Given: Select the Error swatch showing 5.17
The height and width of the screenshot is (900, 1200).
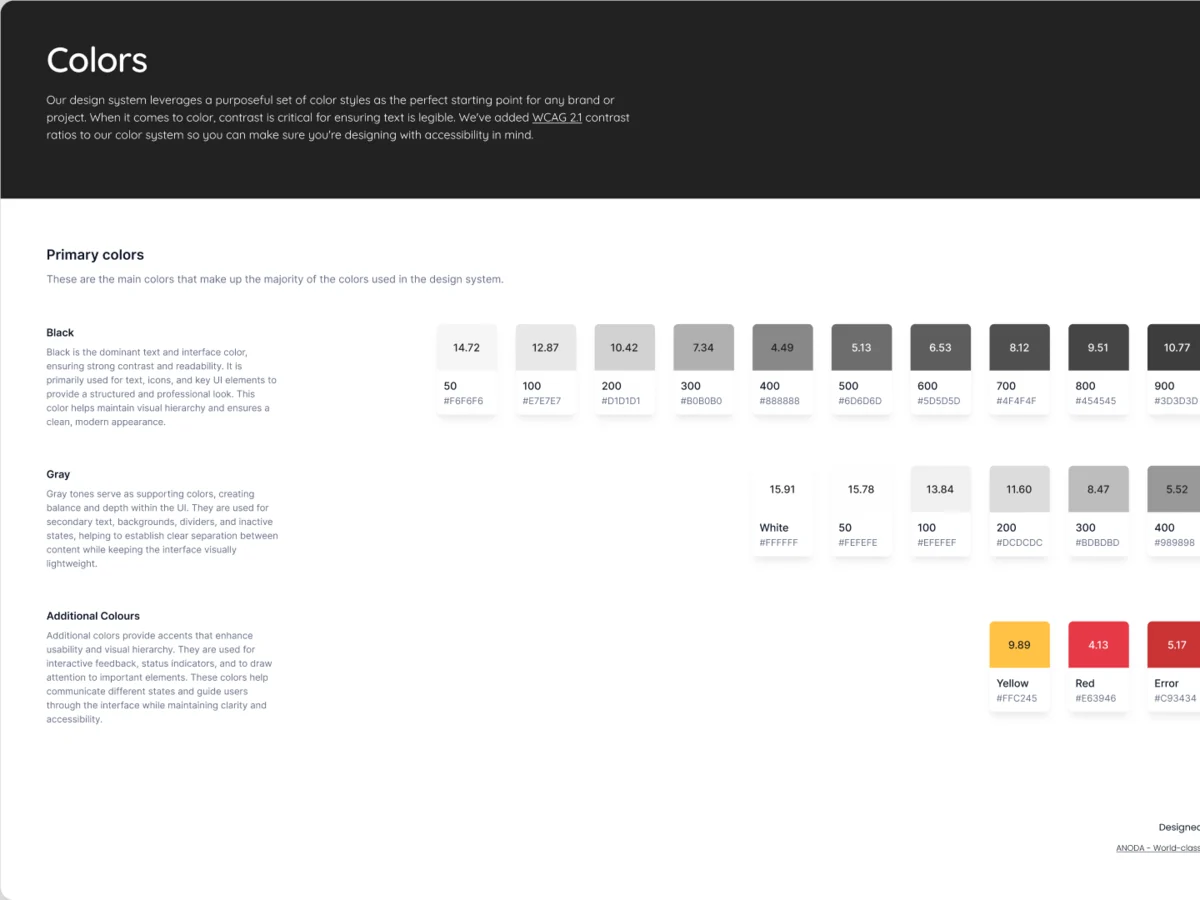Looking at the screenshot, I should tap(1174, 645).
